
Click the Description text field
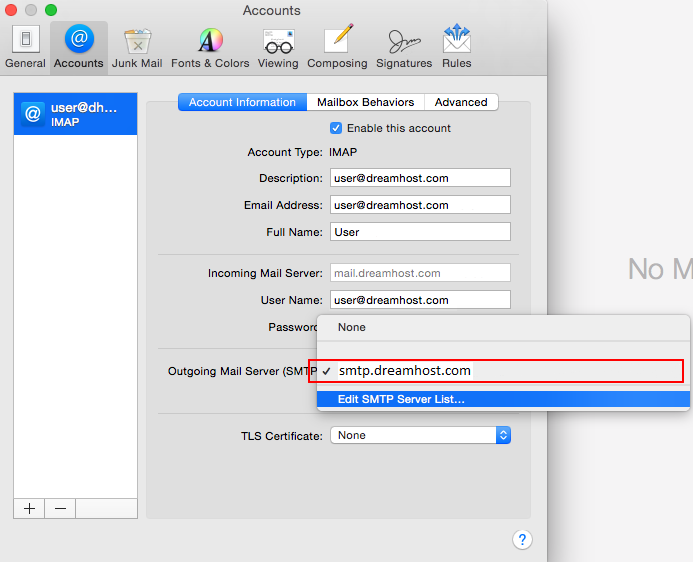coord(420,178)
